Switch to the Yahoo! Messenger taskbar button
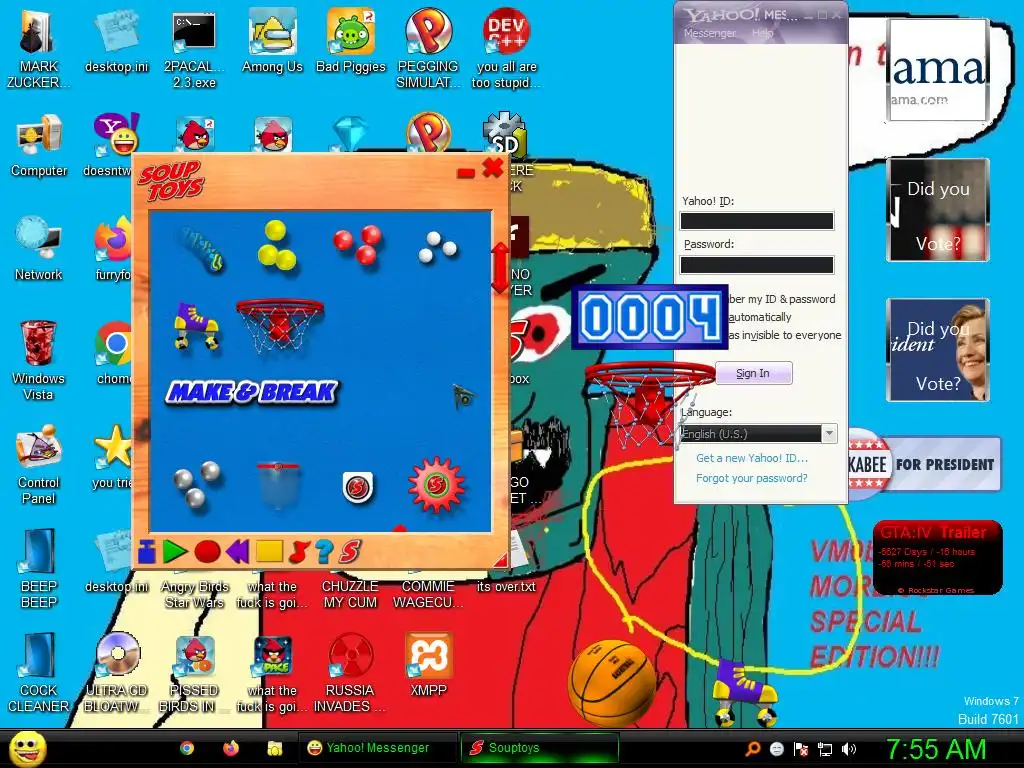Image resolution: width=1024 pixels, height=768 pixels. click(377, 748)
